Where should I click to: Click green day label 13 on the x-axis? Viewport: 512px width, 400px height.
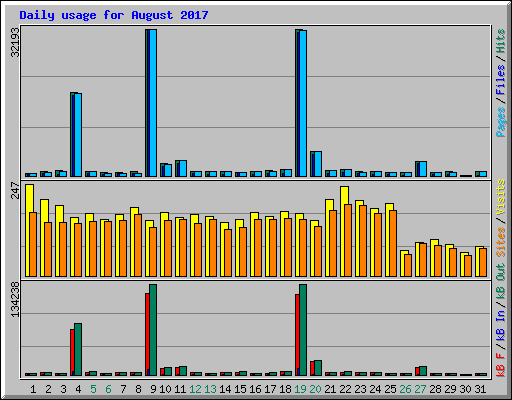[210, 389]
